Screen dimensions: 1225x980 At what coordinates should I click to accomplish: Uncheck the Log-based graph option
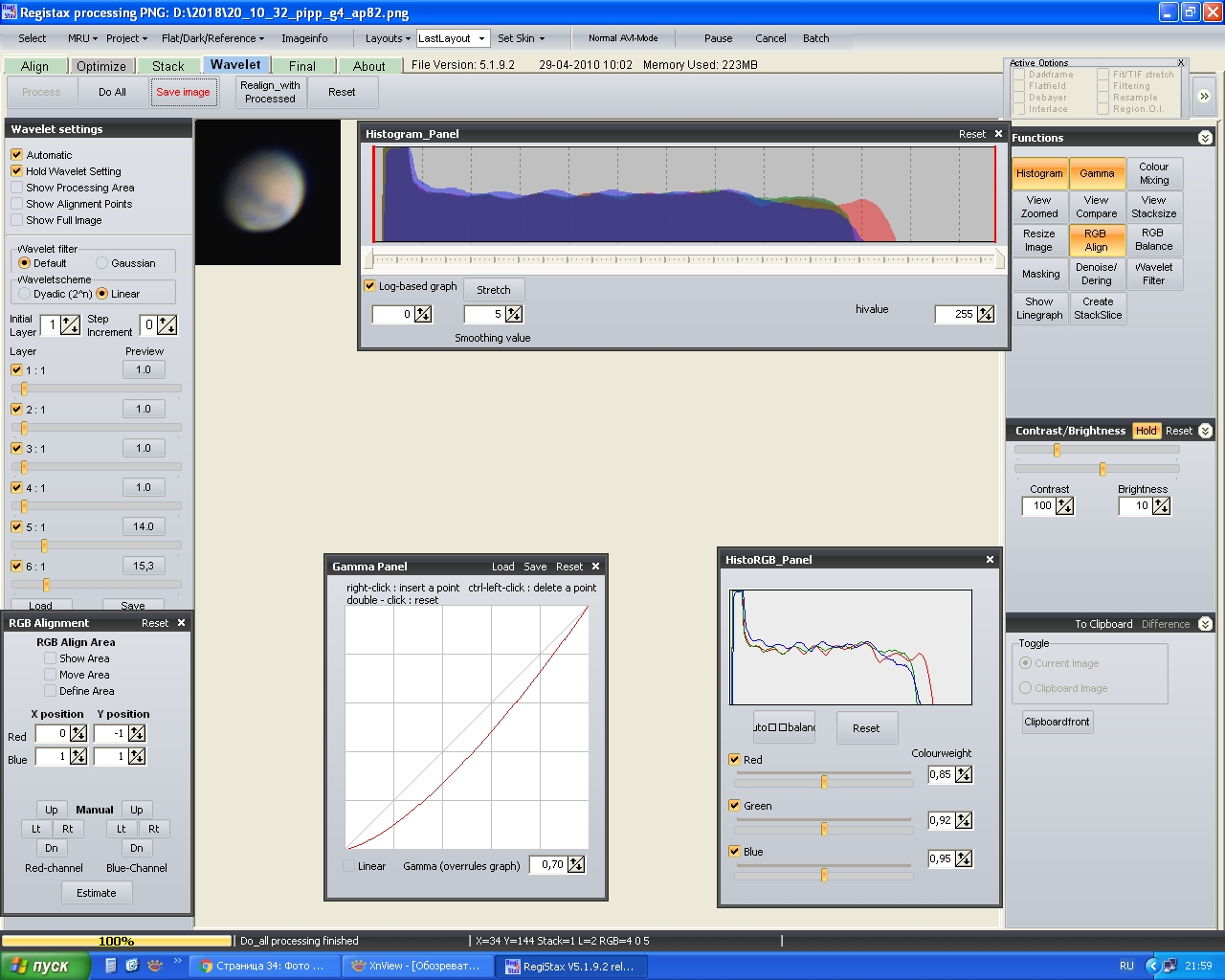click(369, 286)
